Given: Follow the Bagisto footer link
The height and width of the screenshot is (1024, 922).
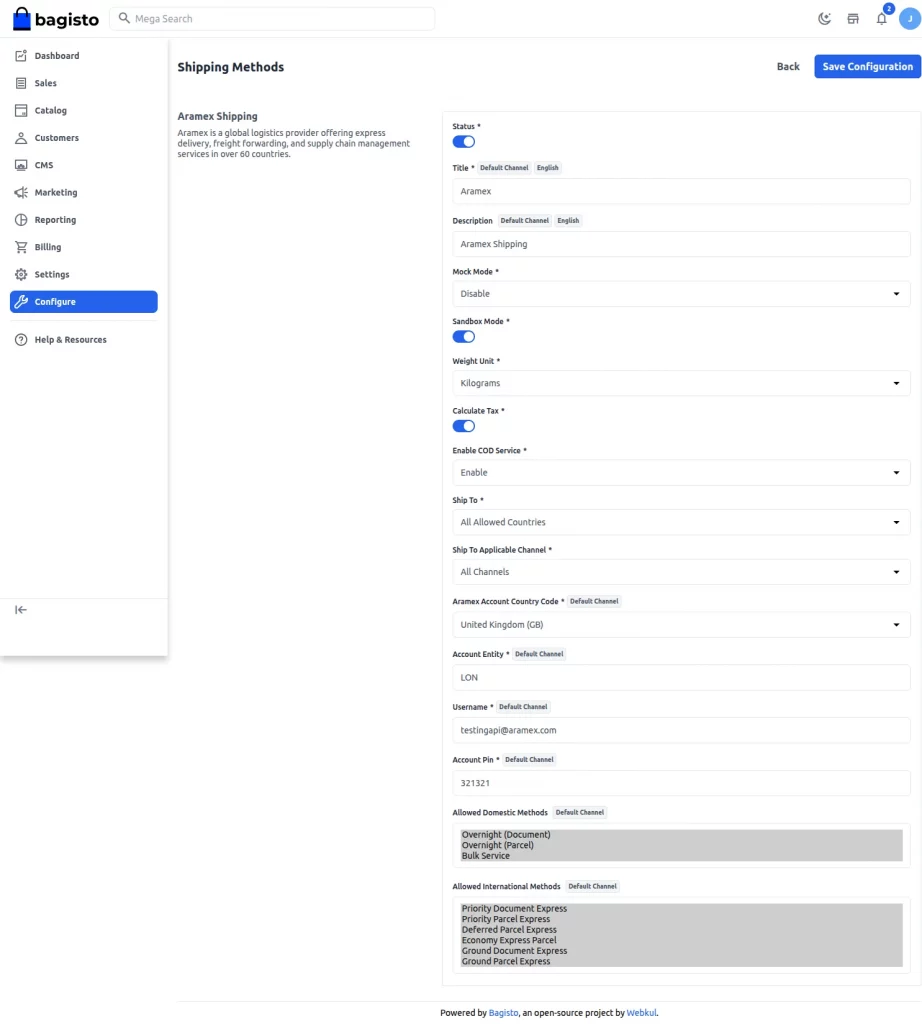Looking at the screenshot, I should pos(503,1013).
